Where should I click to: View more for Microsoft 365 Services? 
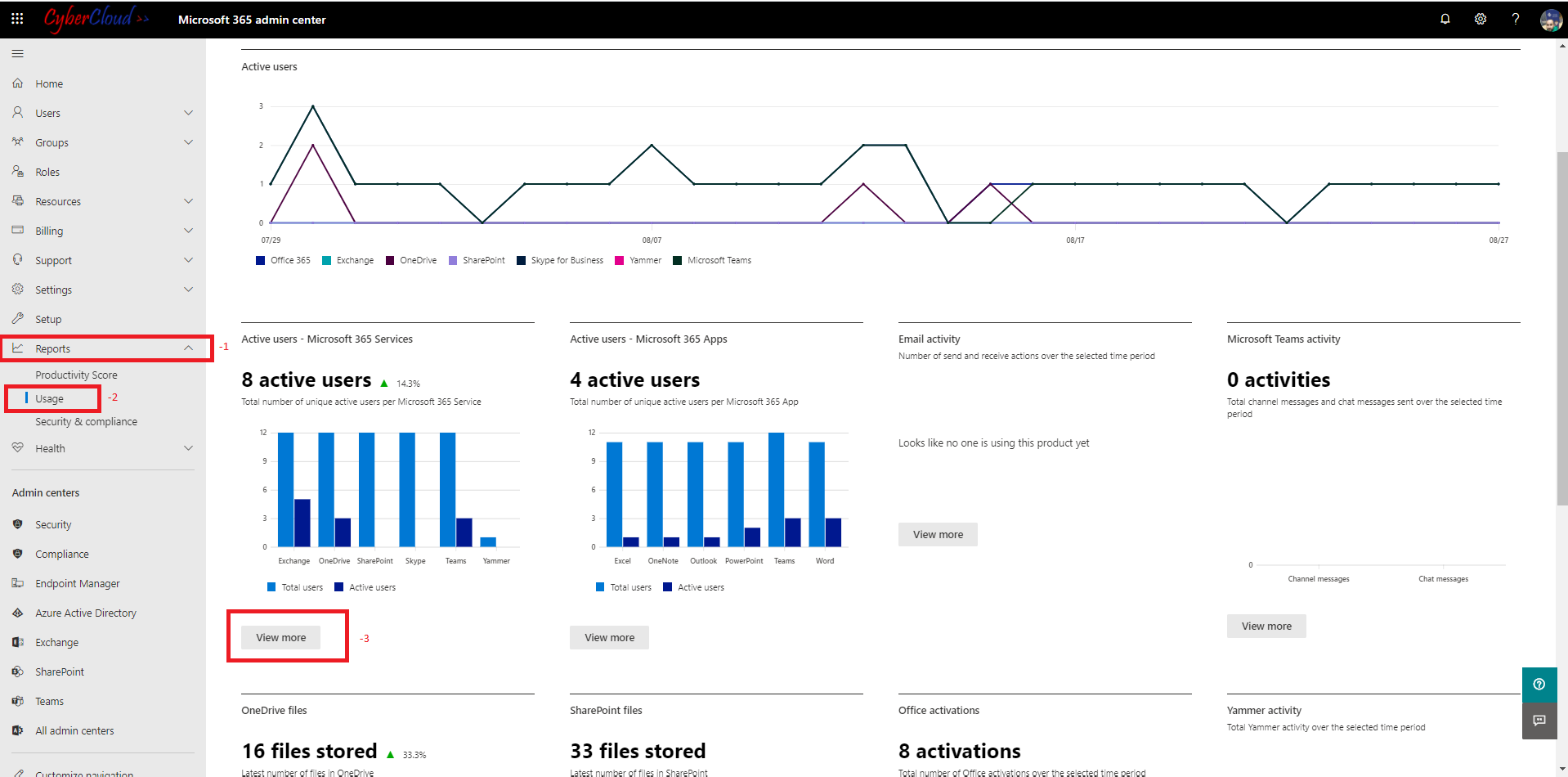(281, 638)
